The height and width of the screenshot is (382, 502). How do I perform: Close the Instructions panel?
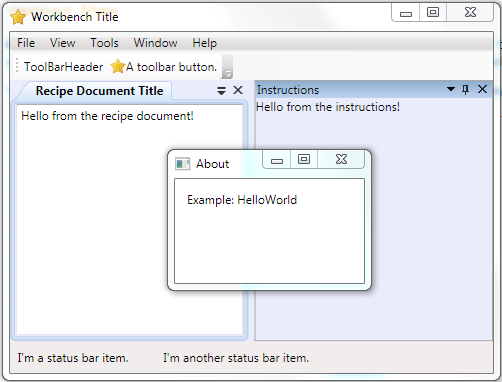pos(482,89)
